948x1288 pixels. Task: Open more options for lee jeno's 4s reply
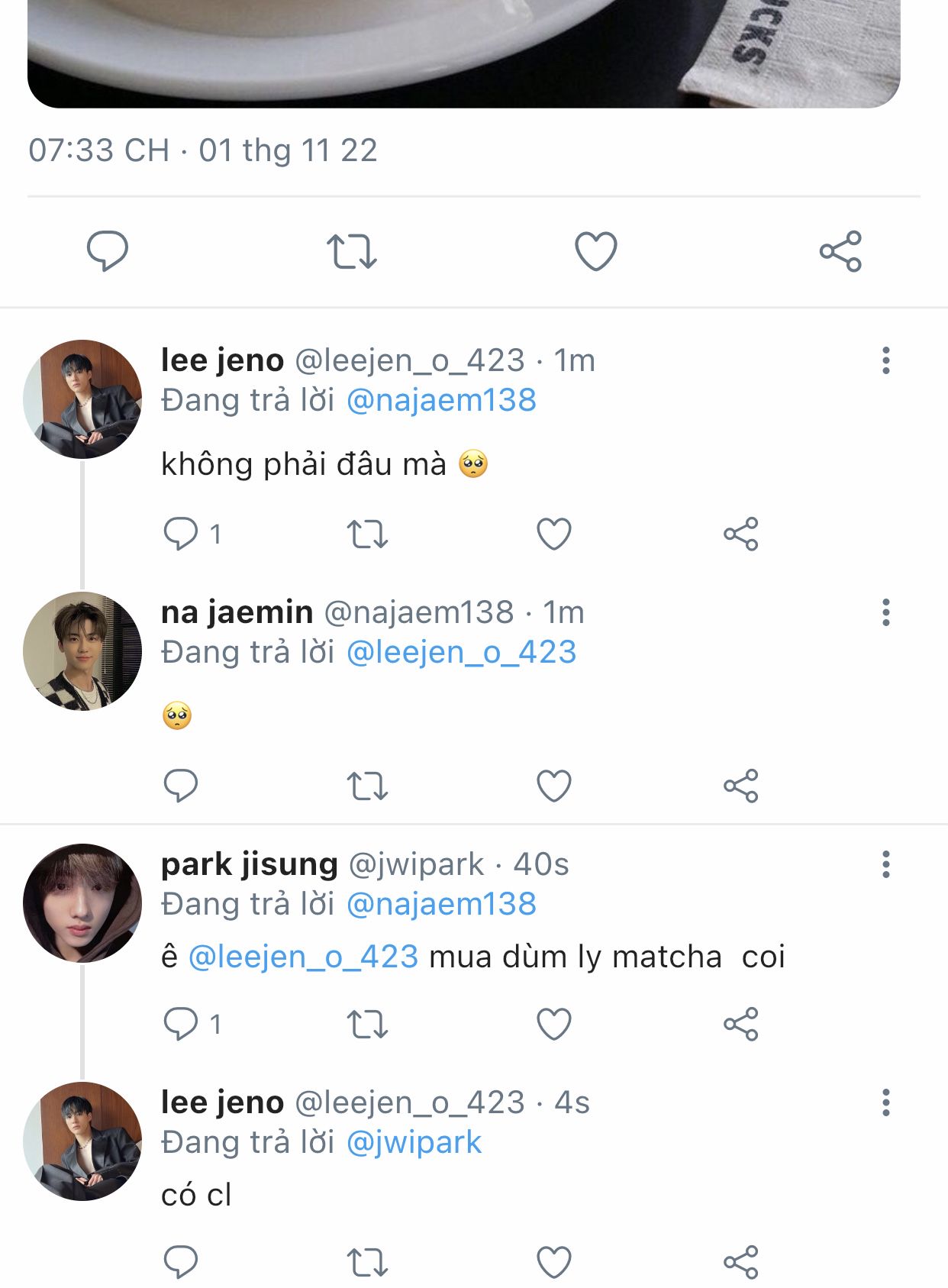click(x=885, y=1102)
